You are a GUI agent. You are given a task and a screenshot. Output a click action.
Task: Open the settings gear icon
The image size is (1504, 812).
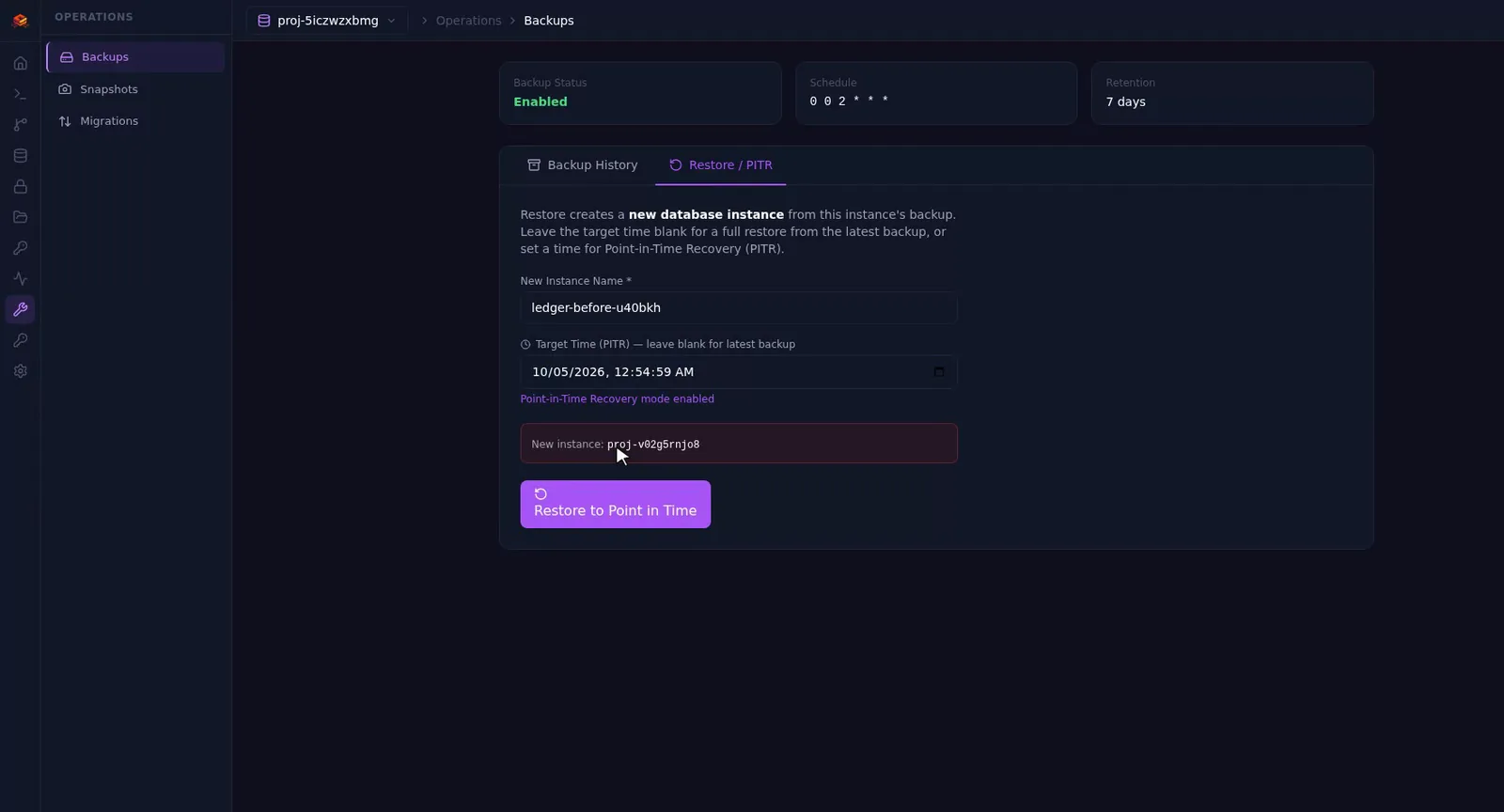point(20,371)
